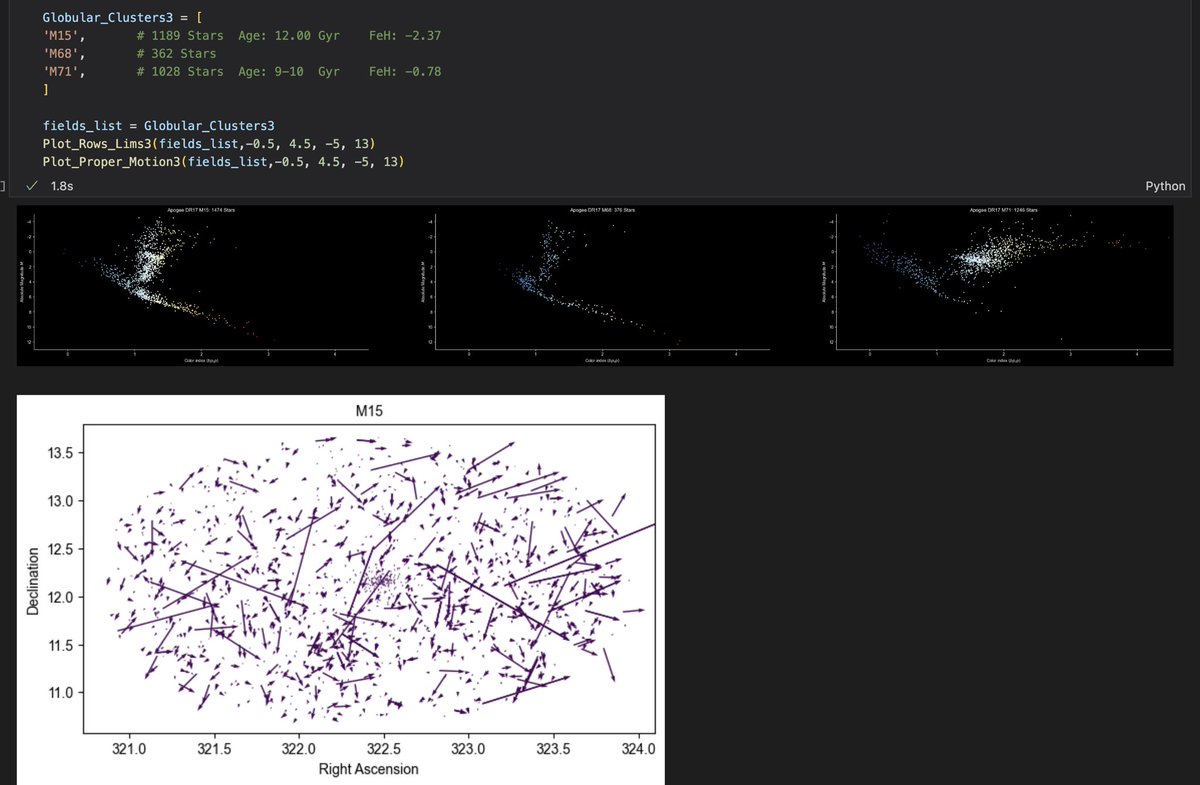This screenshot has height=785, width=1200.
Task: Open the Python cell language selector
Action: [1165, 186]
